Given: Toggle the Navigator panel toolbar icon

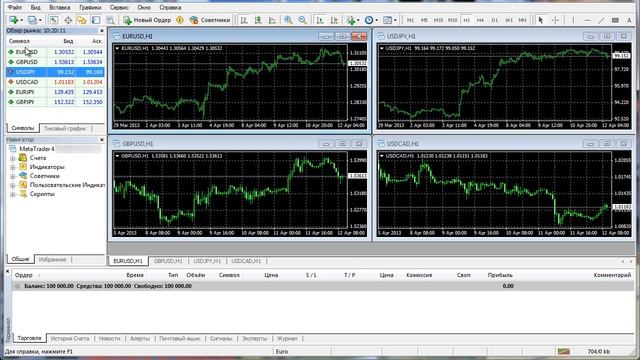Looking at the screenshot, I should point(82,20).
